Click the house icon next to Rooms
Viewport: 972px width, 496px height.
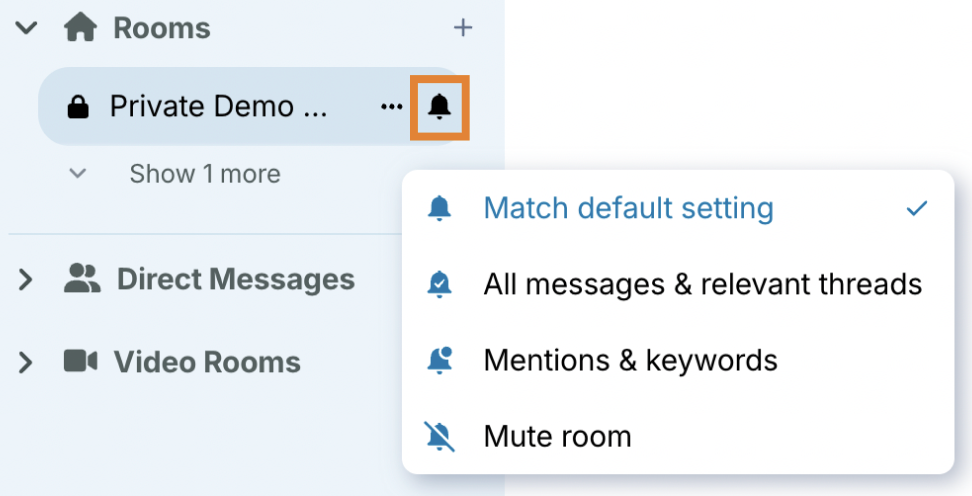(x=80, y=28)
